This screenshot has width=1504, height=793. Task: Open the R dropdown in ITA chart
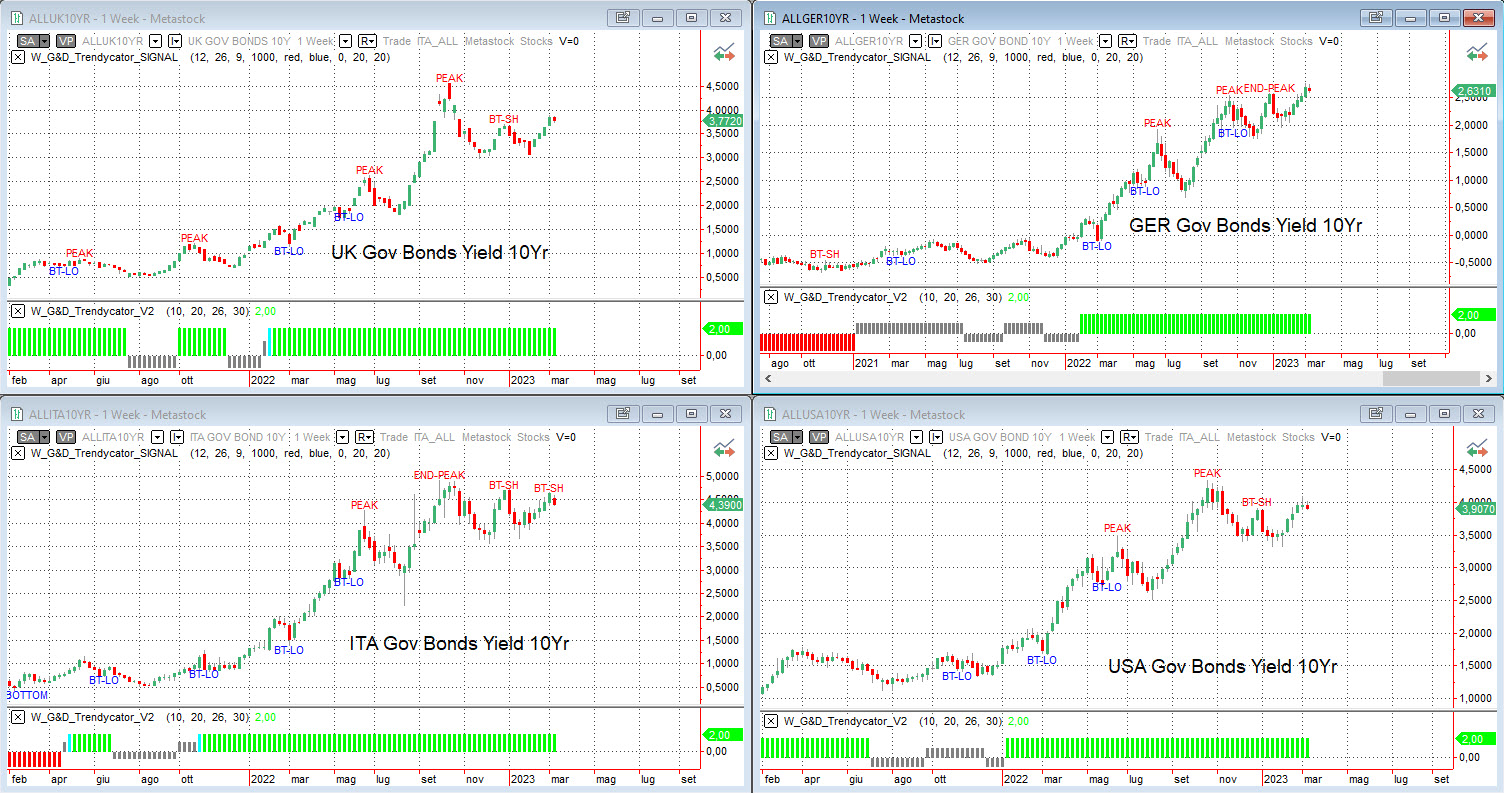364,437
